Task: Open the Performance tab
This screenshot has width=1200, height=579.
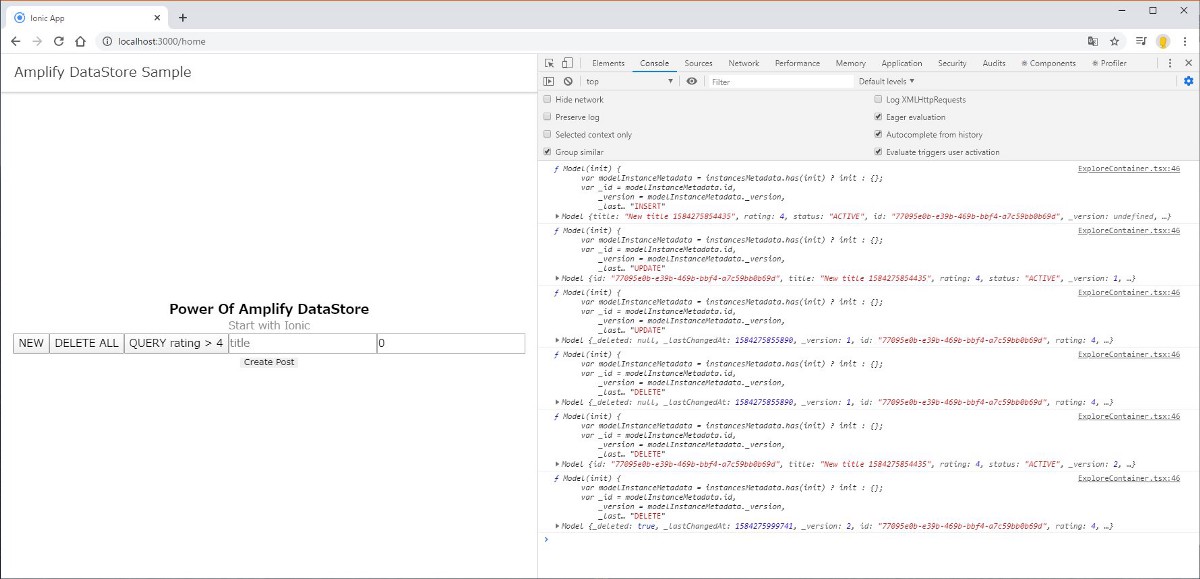Action: pos(797,63)
